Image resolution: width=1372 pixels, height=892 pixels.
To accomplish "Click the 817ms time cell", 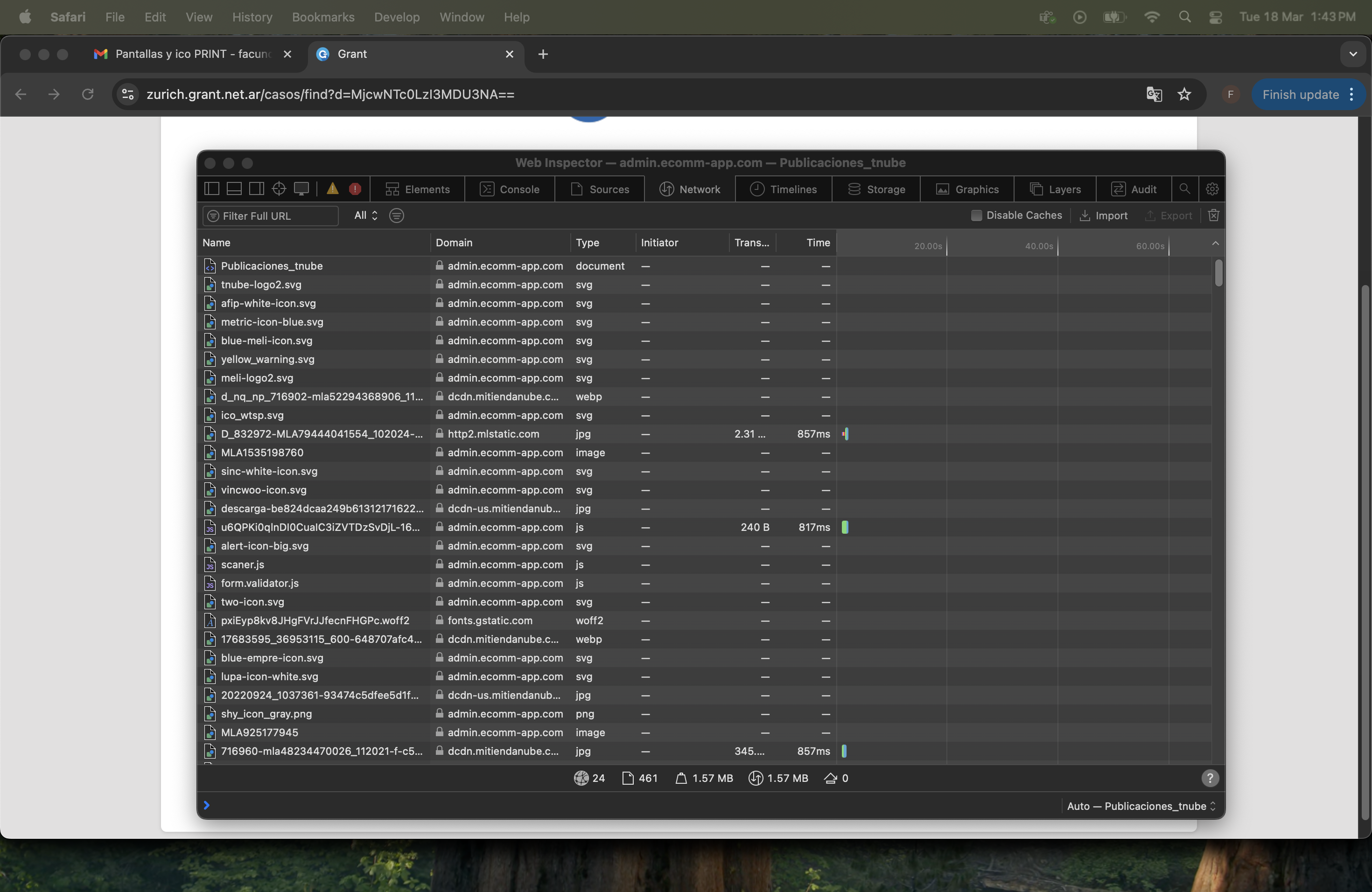I will pos(814,527).
